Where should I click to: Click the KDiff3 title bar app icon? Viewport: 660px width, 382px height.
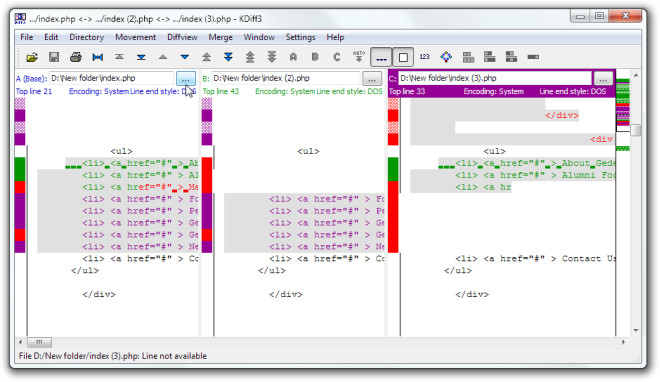(x=20, y=19)
